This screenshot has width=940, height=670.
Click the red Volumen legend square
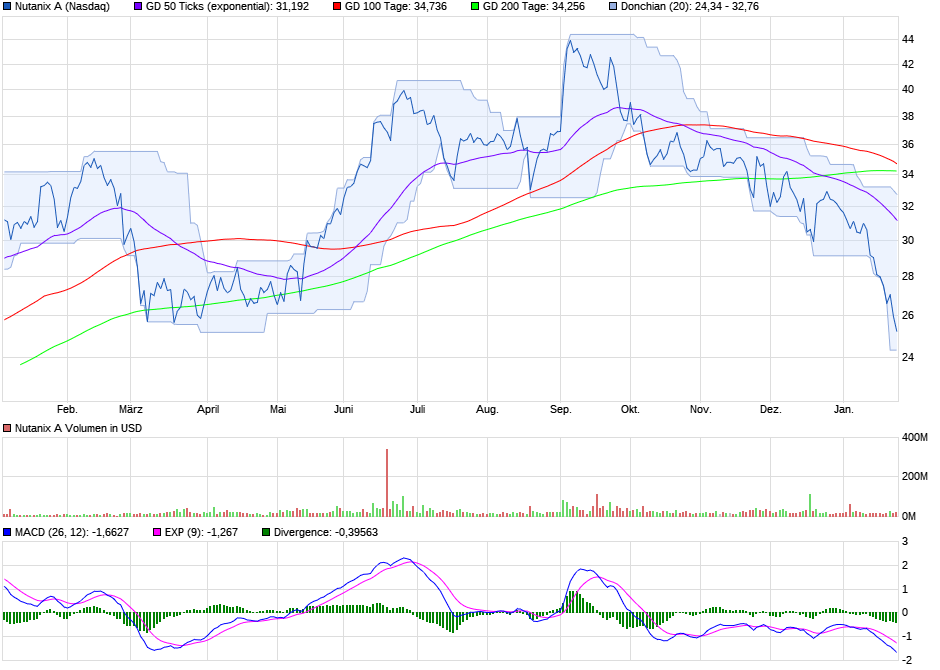pyautogui.click(x=7, y=429)
